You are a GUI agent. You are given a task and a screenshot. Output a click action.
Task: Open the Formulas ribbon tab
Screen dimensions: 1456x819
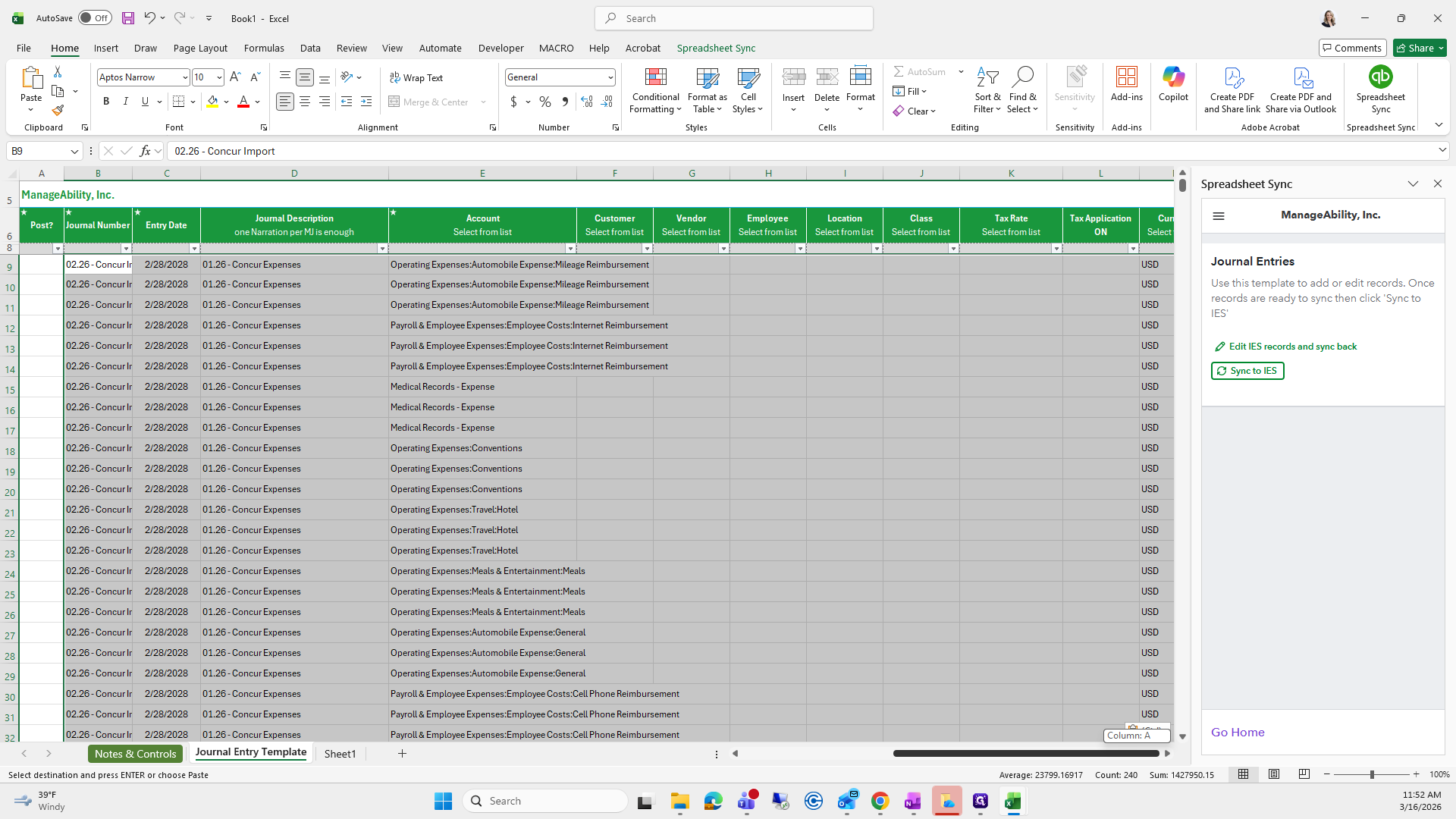(264, 48)
